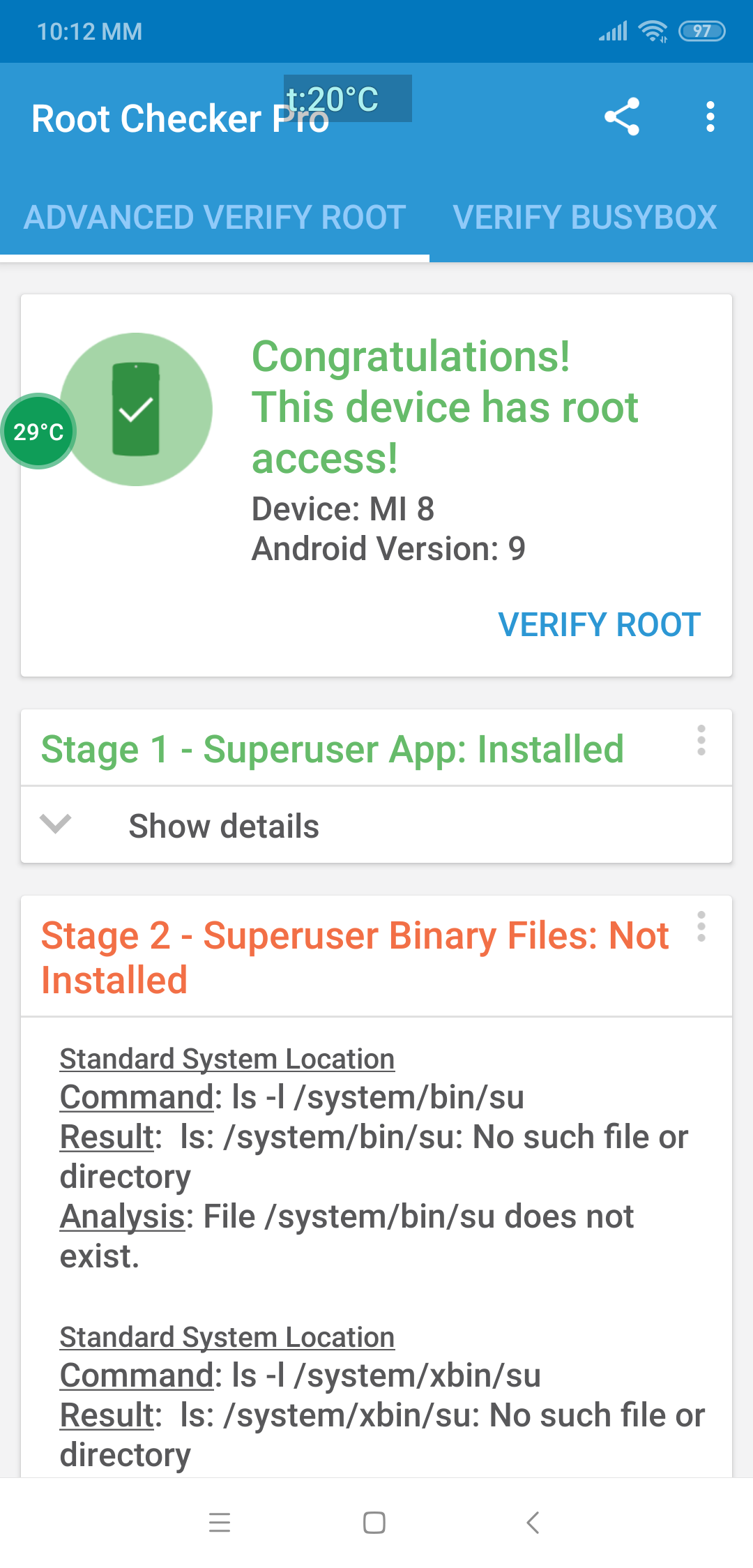Click the Show details label
The image size is (753, 1568).
[224, 827]
